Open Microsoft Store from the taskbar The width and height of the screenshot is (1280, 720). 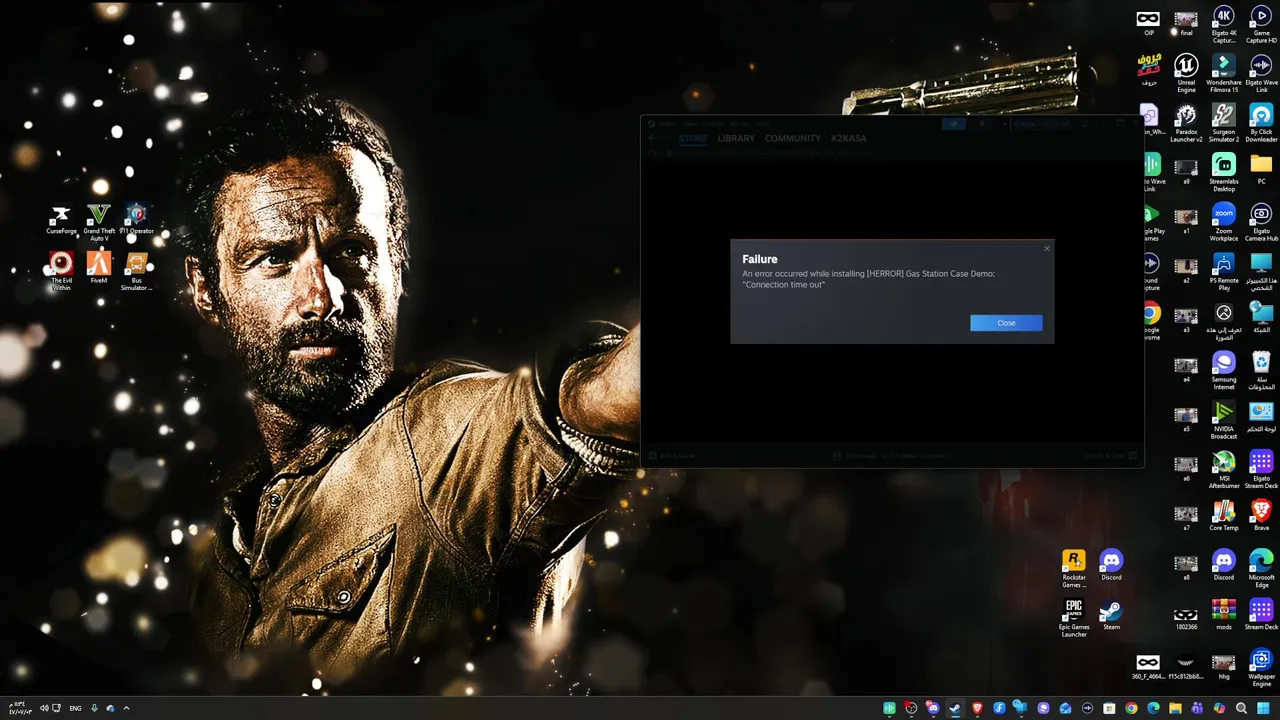coord(1109,708)
